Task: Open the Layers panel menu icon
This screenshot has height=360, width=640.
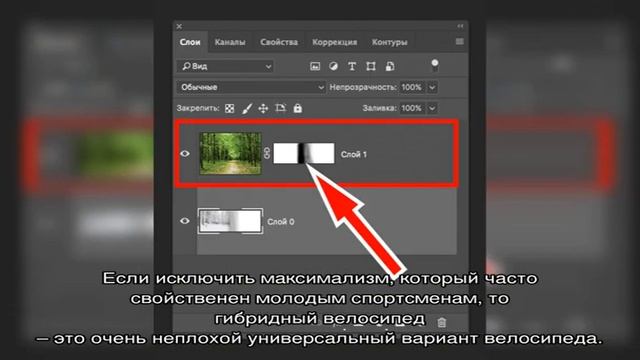Action: pos(459,42)
